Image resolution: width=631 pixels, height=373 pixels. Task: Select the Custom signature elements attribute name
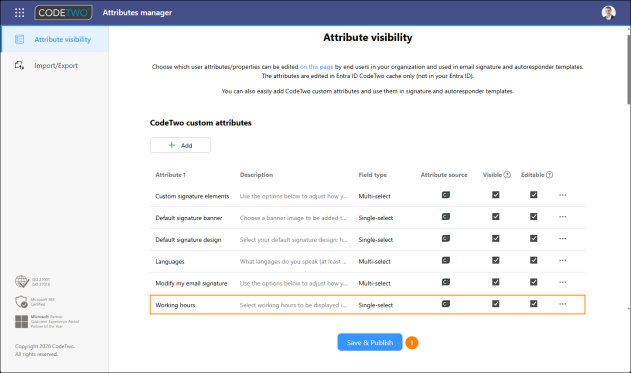[x=192, y=196]
